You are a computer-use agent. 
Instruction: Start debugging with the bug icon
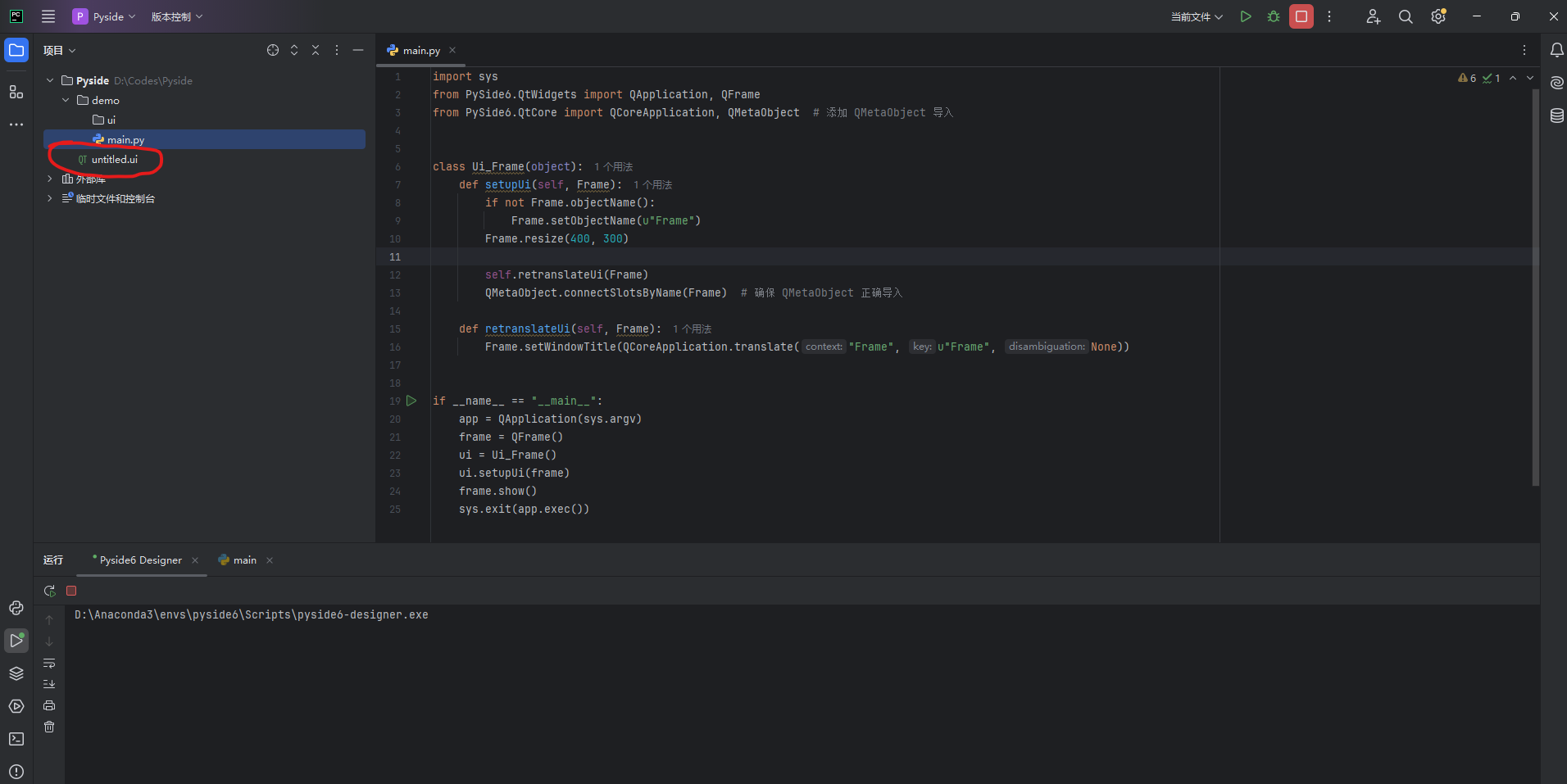point(1274,16)
